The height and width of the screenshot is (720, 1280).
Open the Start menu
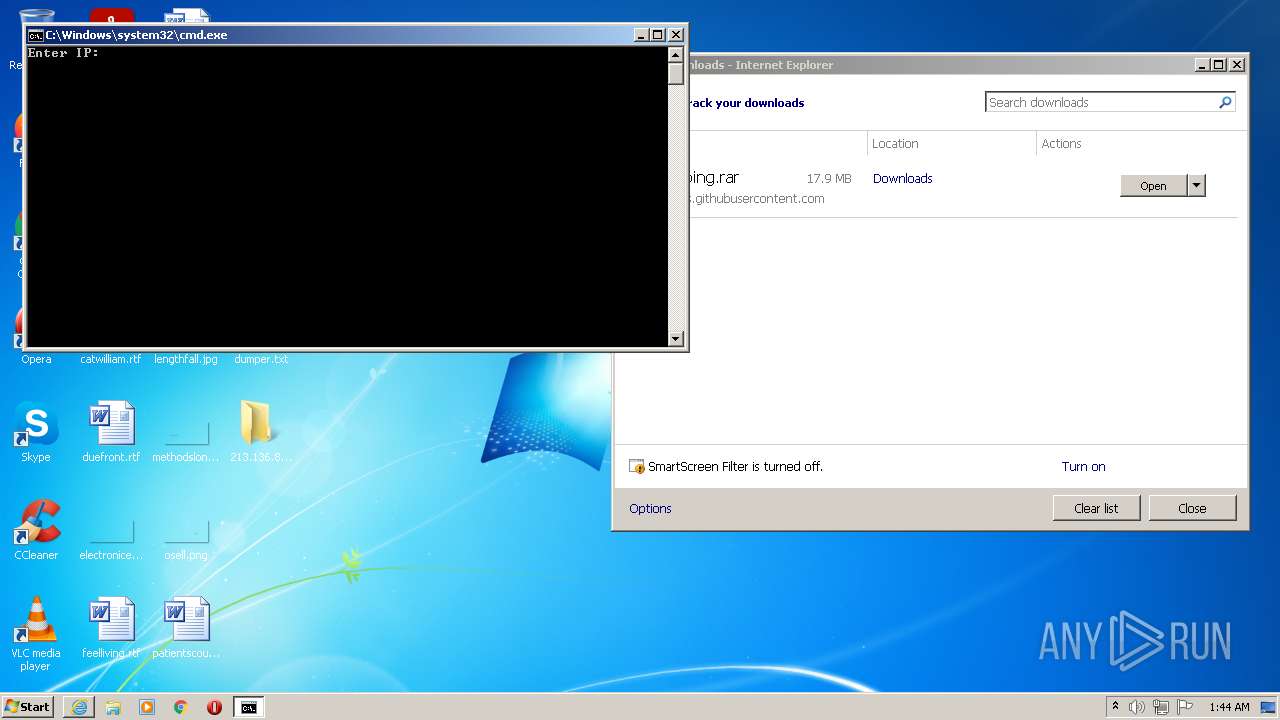(x=28, y=707)
